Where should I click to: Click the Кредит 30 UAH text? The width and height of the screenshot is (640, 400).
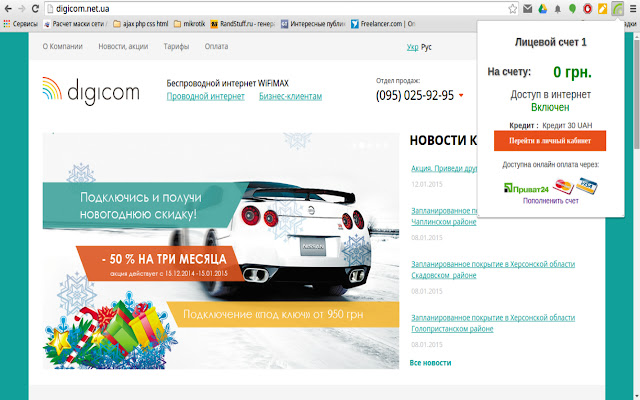point(567,125)
